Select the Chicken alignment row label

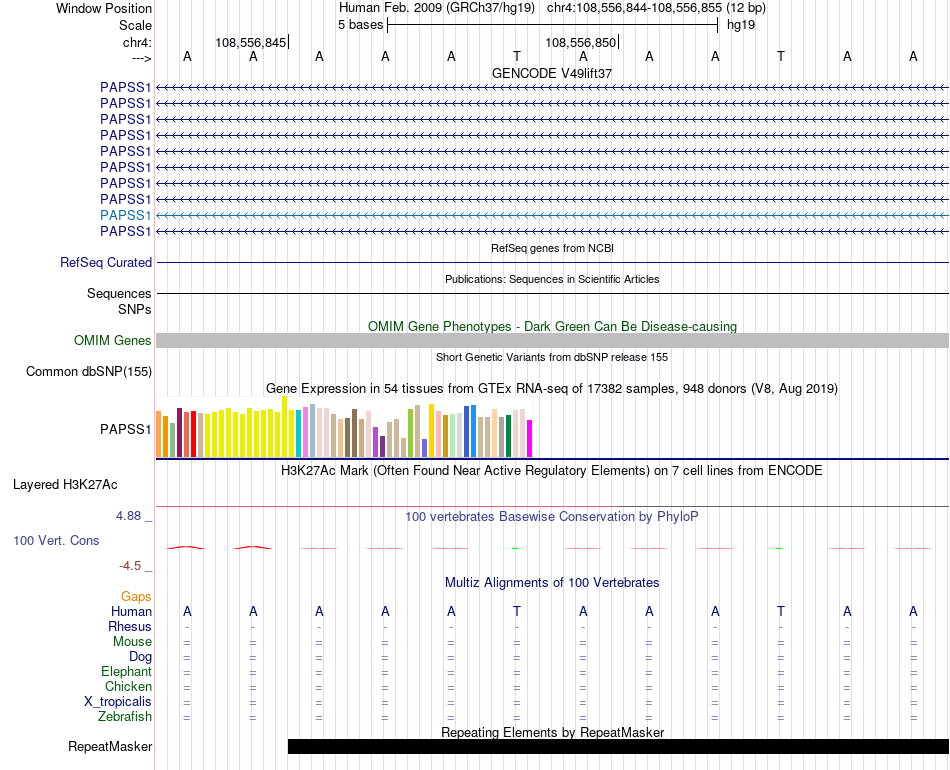click(x=128, y=686)
